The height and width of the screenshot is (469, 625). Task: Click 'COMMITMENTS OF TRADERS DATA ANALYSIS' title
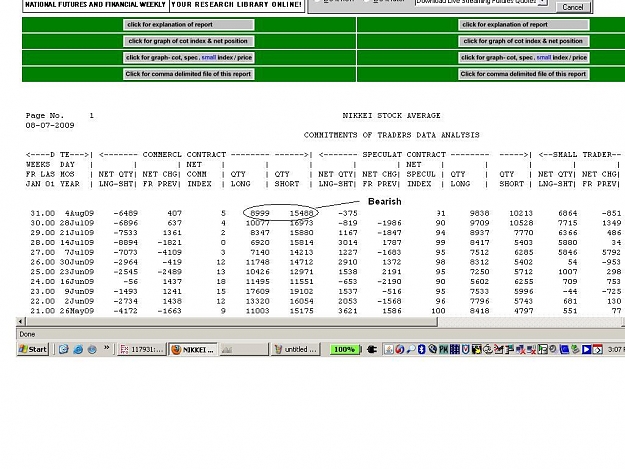[x=391, y=135]
